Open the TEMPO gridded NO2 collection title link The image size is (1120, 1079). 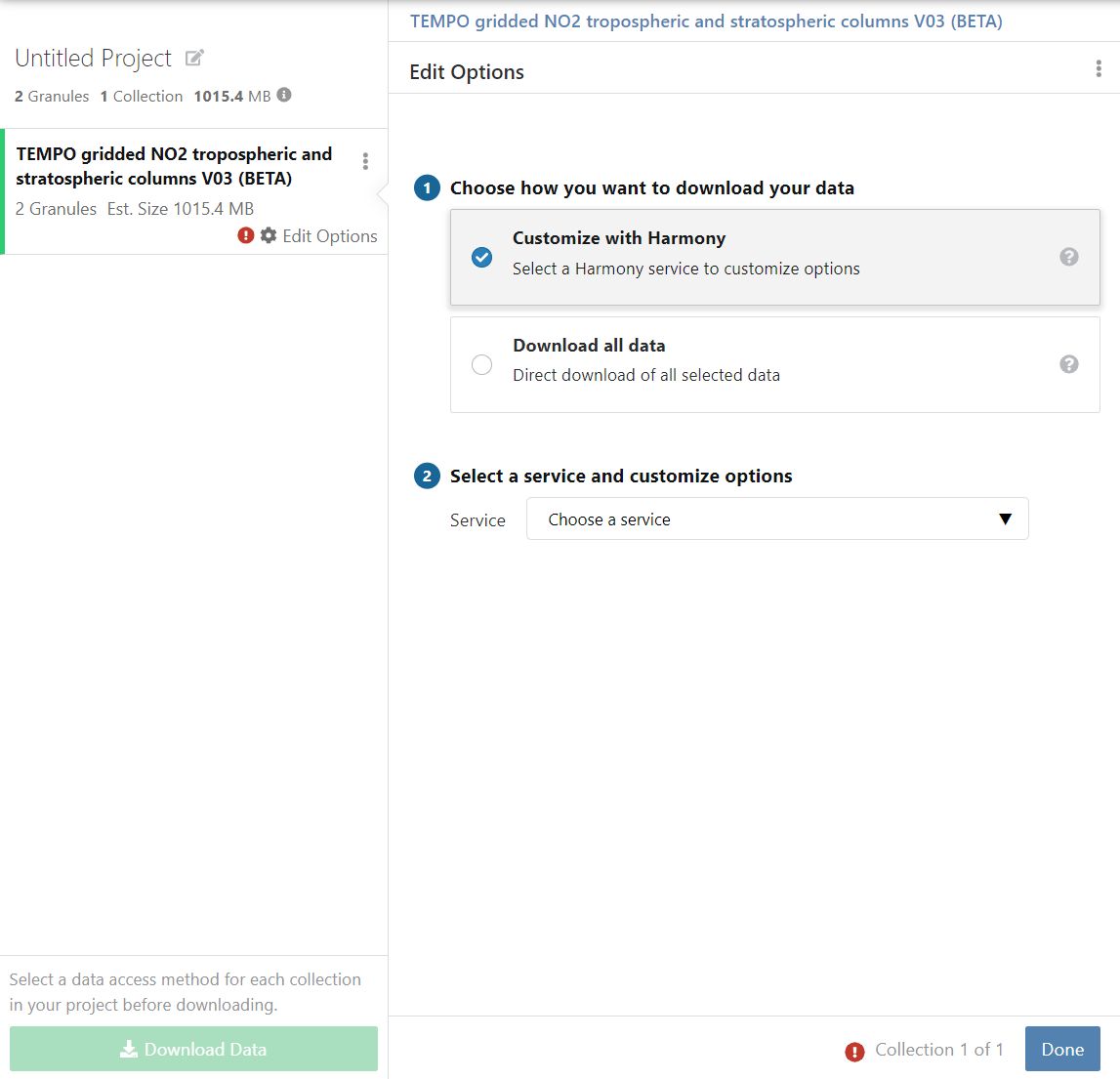tap(705, 21)
